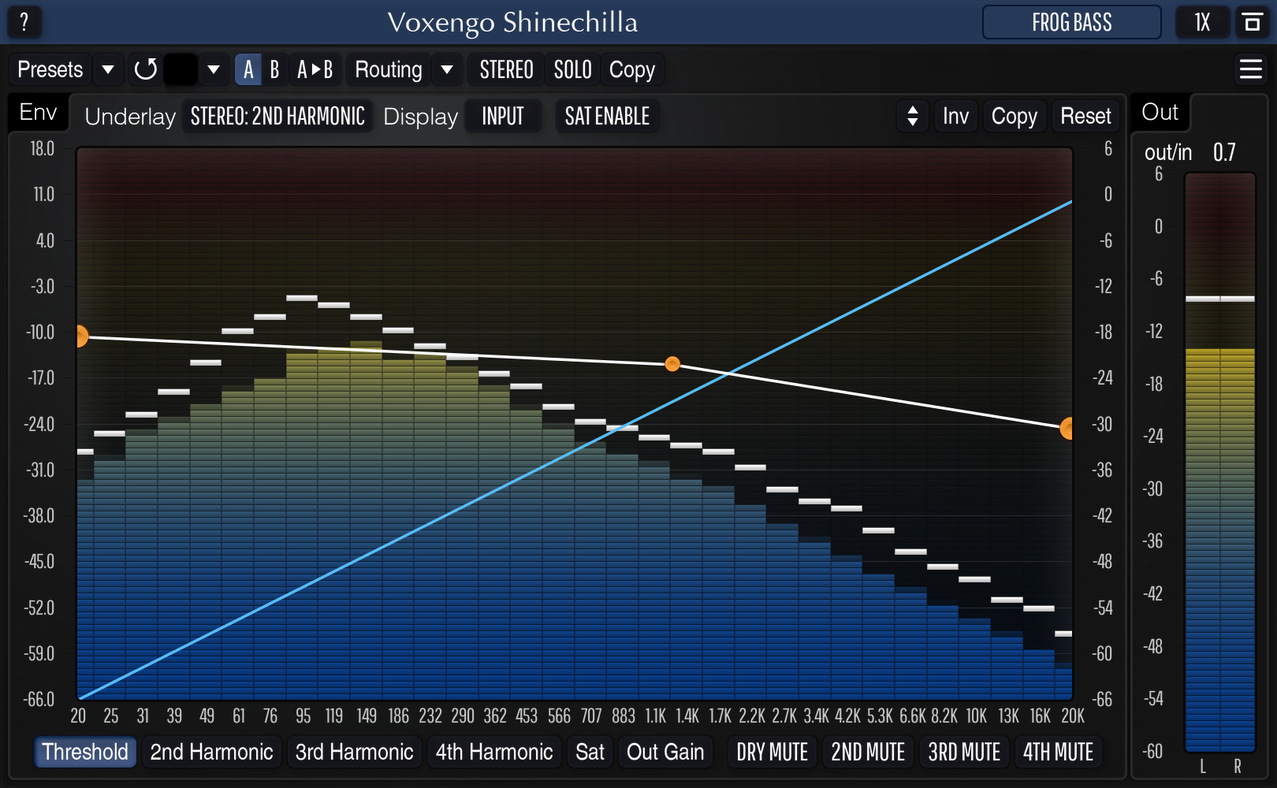Click the window resize icon beside 1X
Viewport: 1277px width, 788px height.
(1251, 22)
